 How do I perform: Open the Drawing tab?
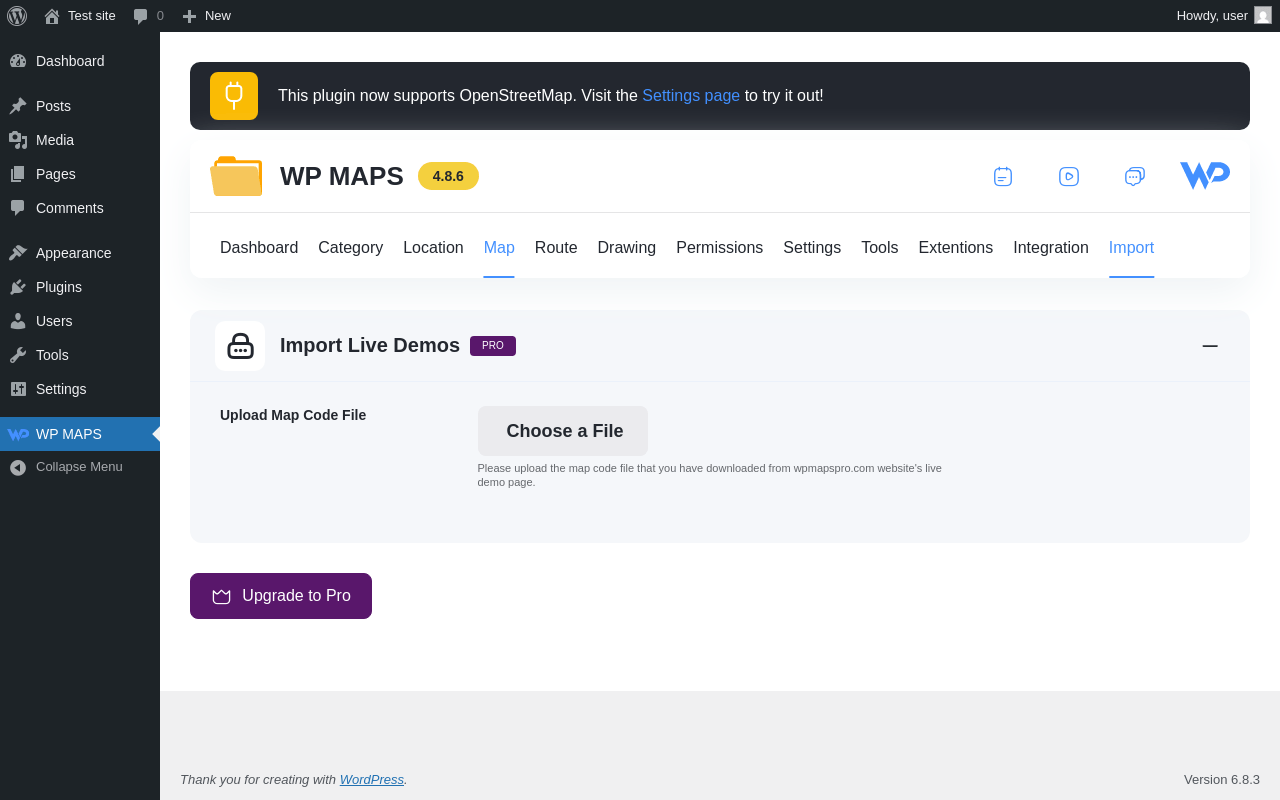tap(626, 248)
